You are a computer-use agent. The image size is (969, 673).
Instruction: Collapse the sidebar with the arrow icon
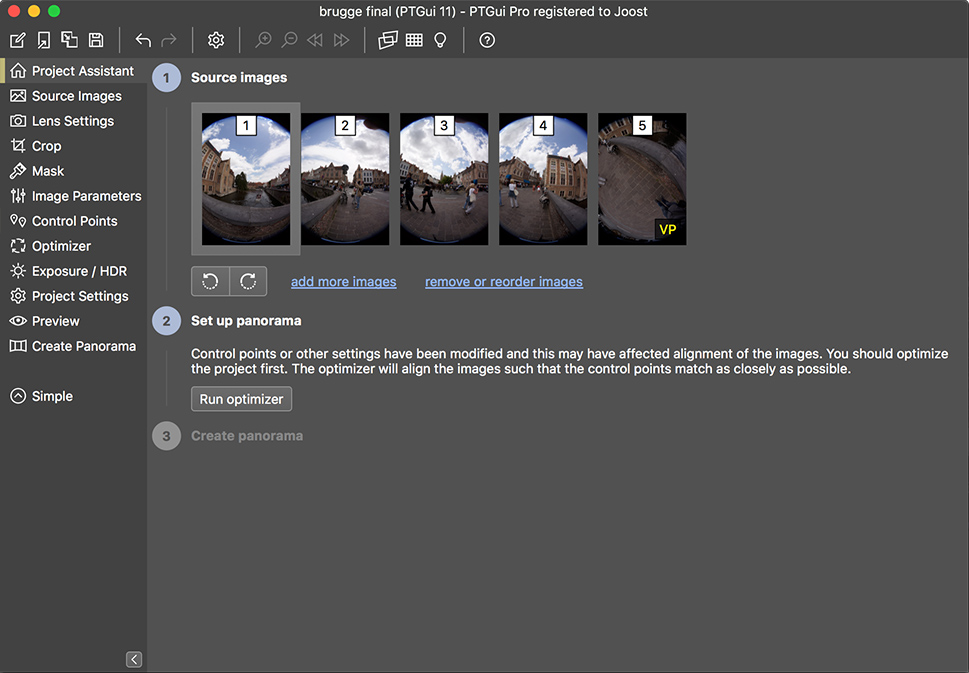point(134,659)
